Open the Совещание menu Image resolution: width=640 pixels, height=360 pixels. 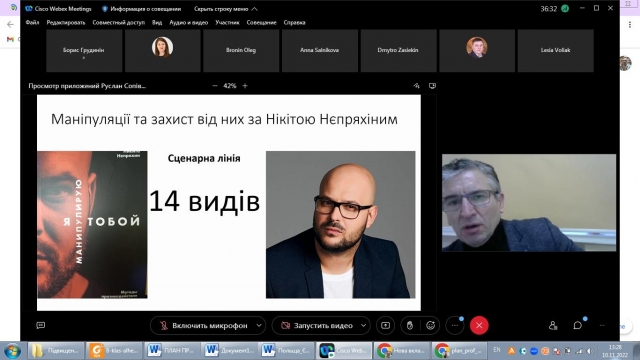[x=261, y=22]
